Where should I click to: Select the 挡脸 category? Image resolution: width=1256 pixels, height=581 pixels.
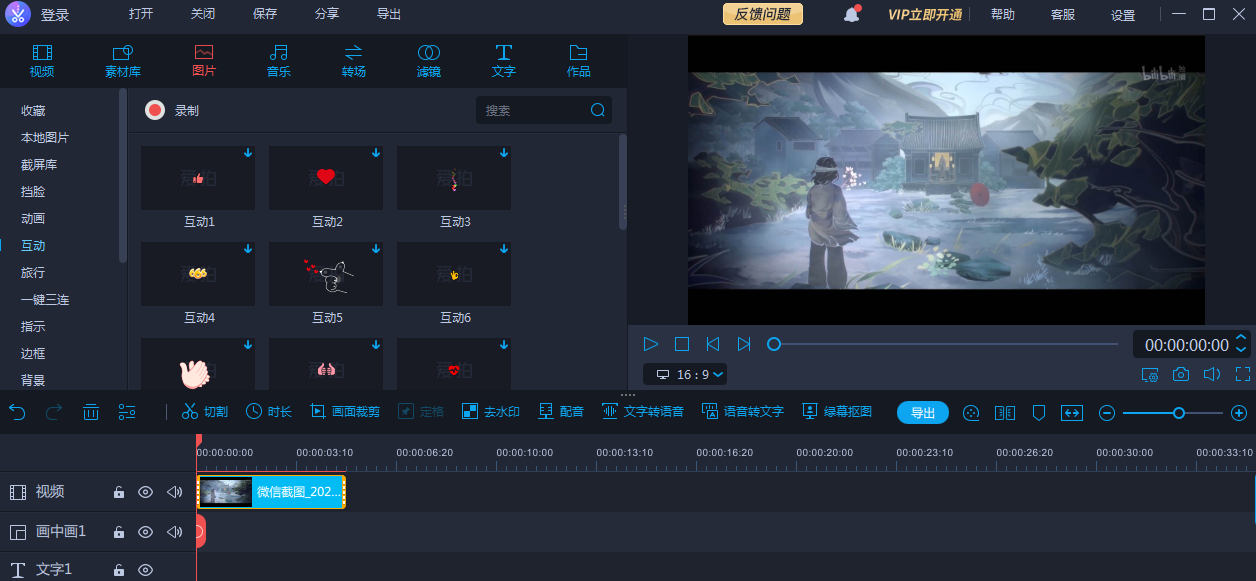[33, 191]
